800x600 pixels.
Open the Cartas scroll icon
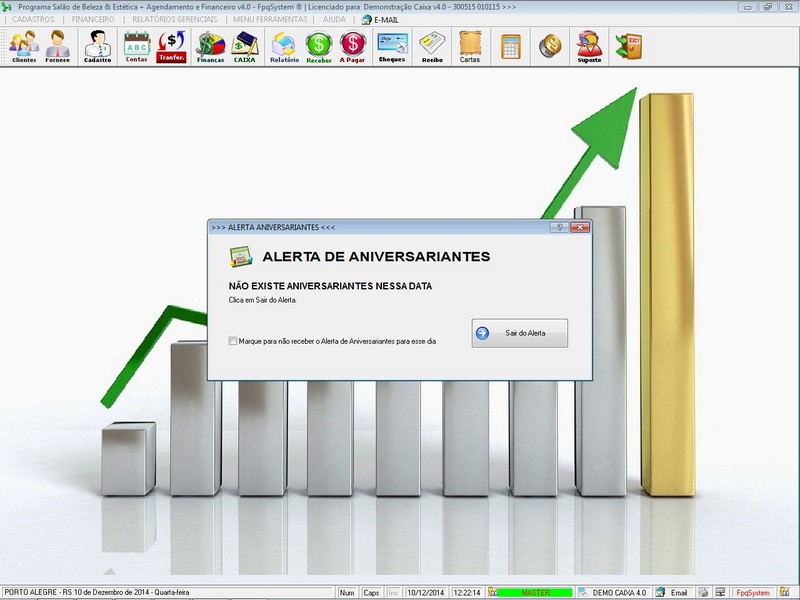tap(470, 46)
